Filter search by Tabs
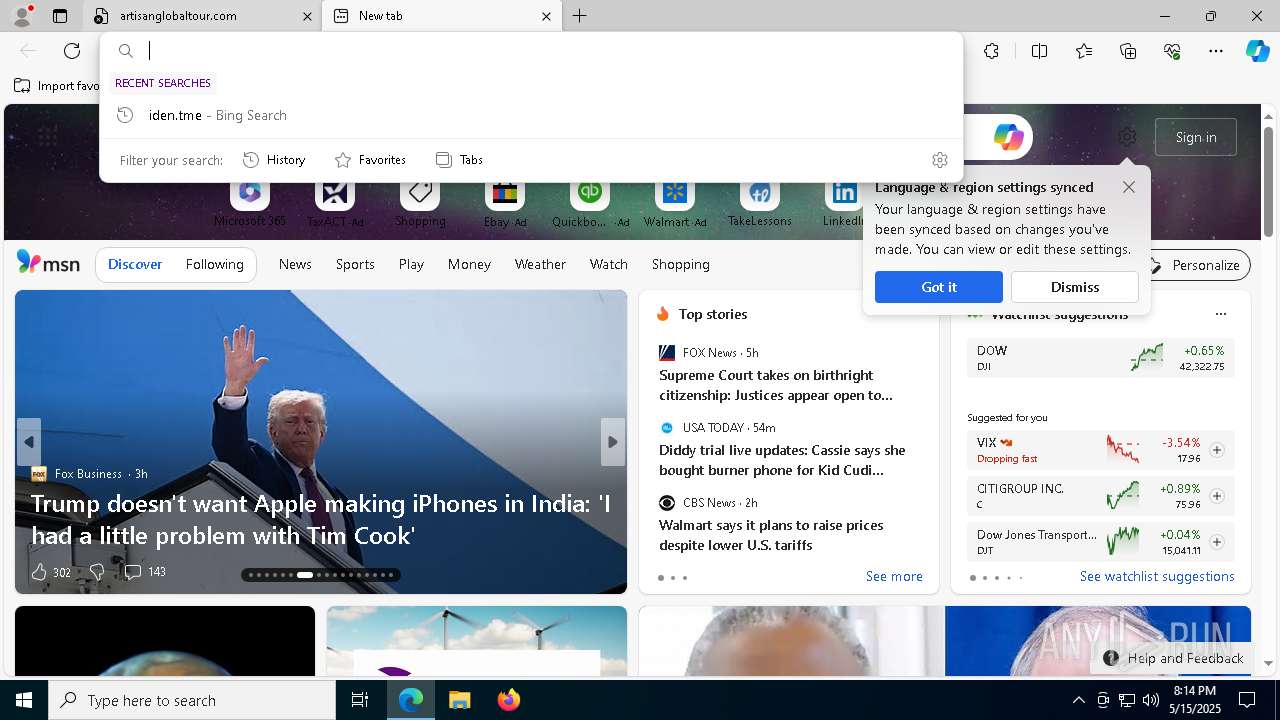The image size is (1280, 720). (459, 160)
